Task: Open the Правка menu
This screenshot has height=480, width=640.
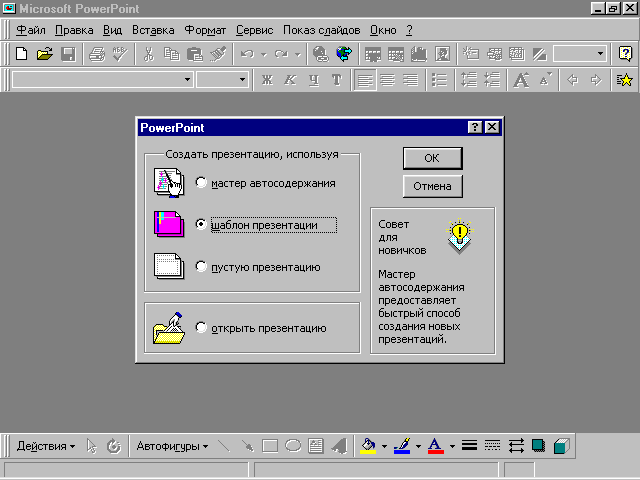Action: click(x=74, y=30)
